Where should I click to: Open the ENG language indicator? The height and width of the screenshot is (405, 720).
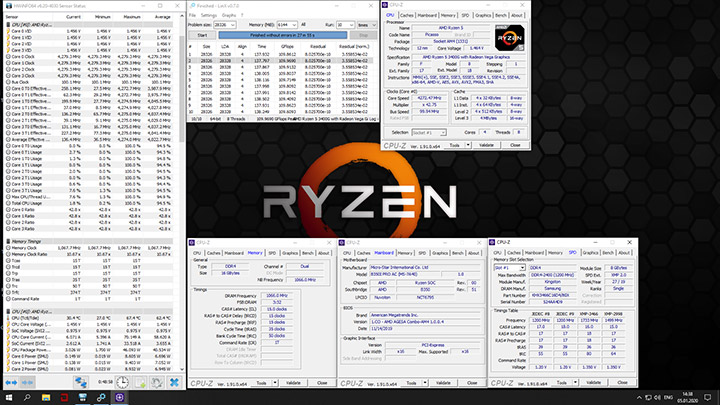[669, 398]
